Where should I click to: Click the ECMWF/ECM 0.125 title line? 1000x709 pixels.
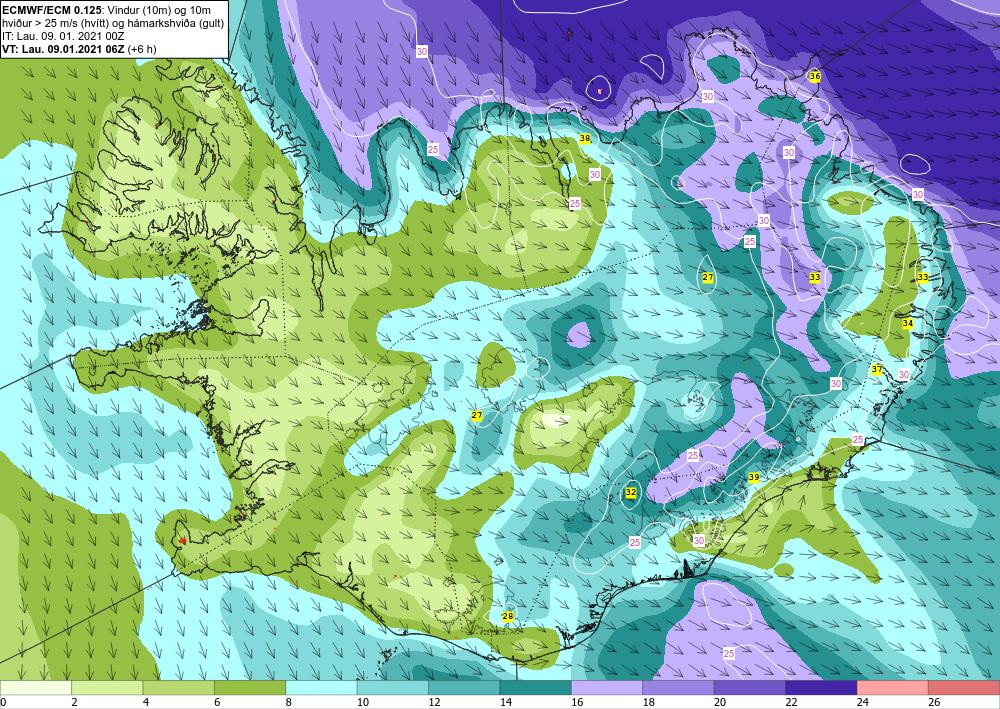point(107,11)
